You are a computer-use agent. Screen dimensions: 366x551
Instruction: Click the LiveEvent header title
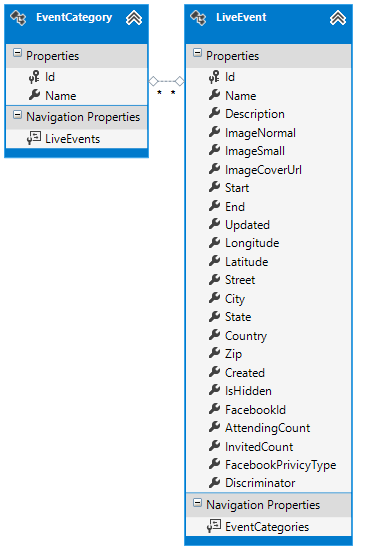241,17
